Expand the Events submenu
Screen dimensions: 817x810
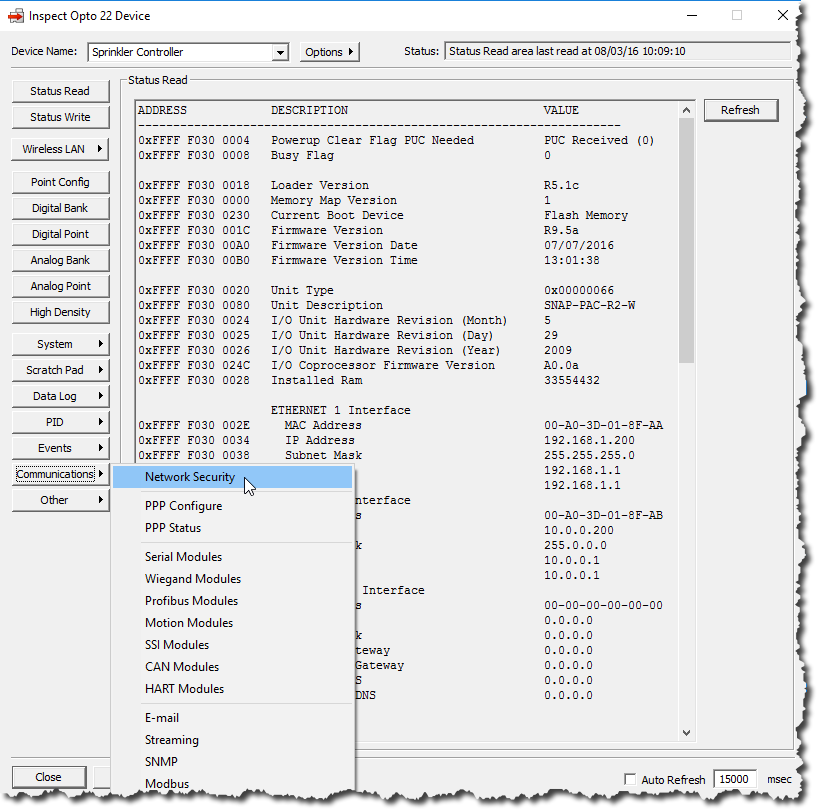coord(59,447)
